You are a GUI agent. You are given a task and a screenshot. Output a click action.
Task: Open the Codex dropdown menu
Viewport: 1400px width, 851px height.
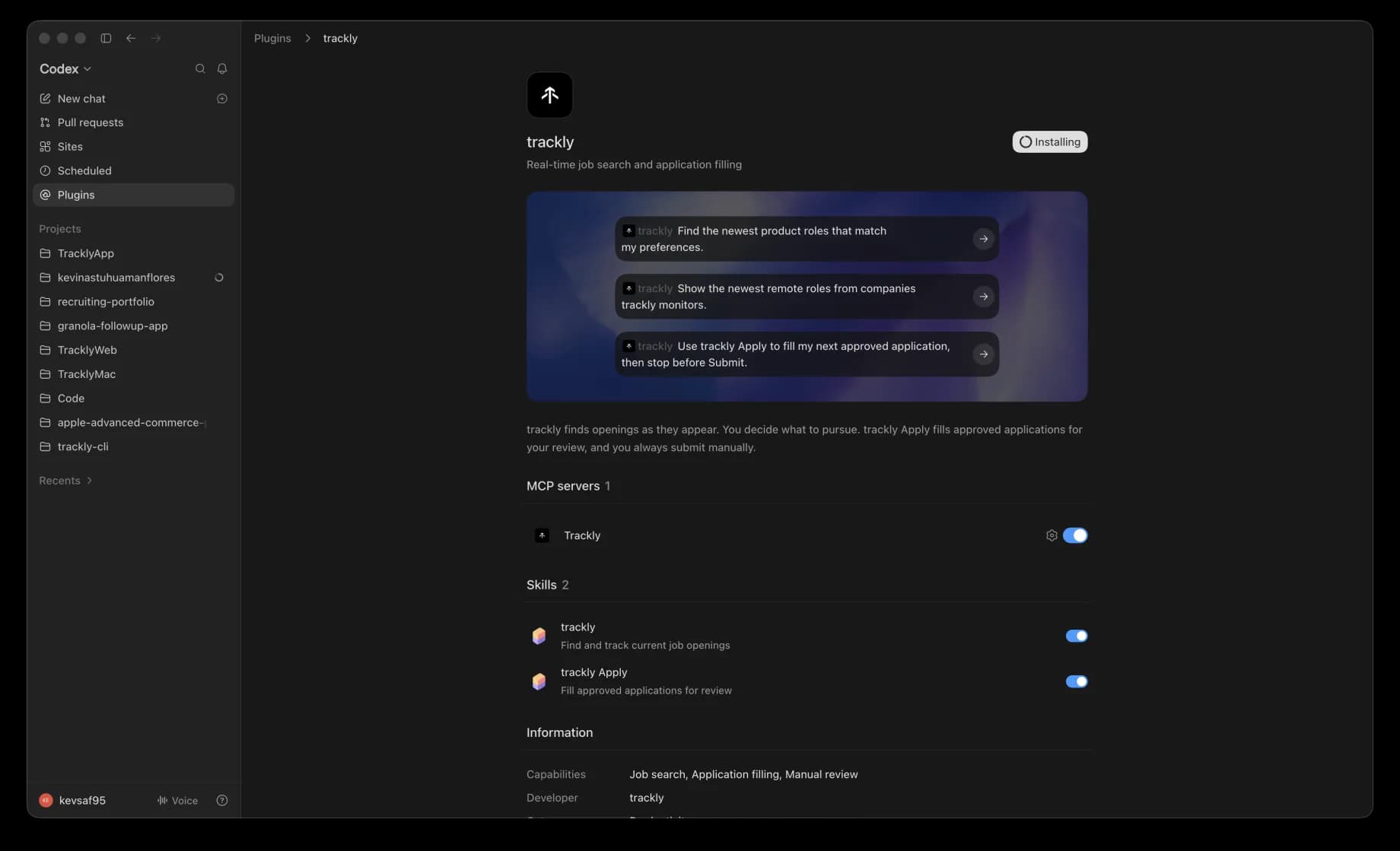(x=65, y=68)
